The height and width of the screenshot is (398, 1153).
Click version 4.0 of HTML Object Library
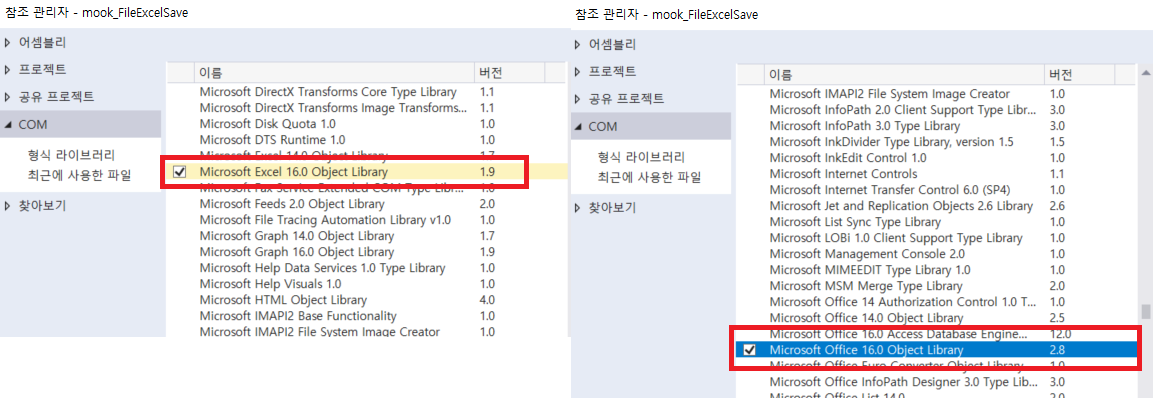pyautogui.click(x=487, y=299)
